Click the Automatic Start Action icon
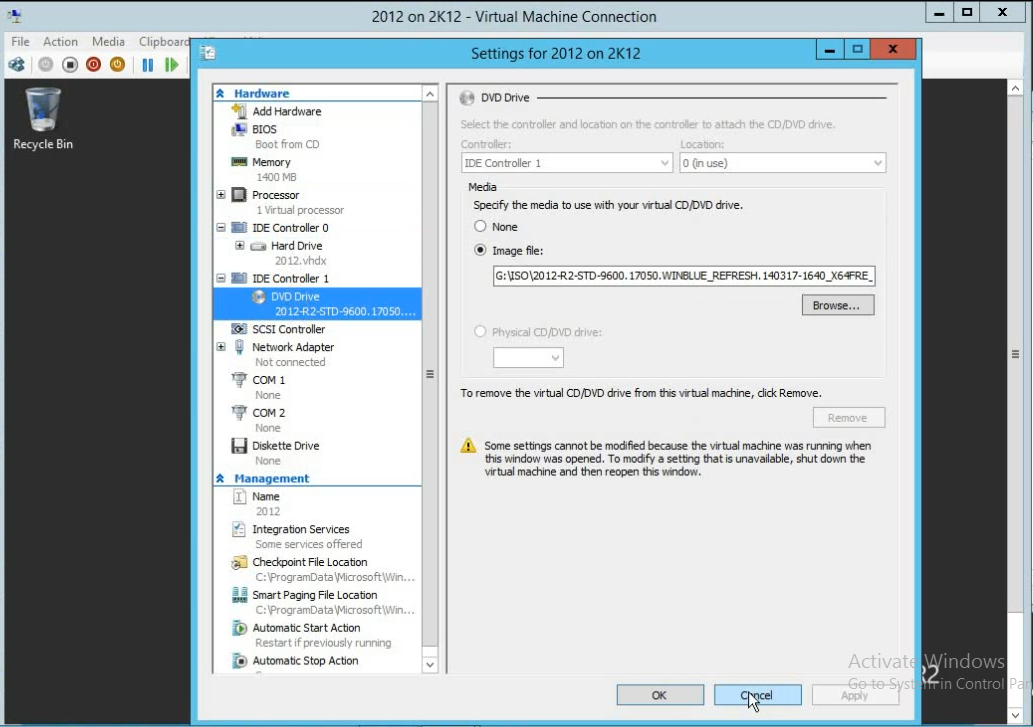Viewport: 1033px width, 727px height. pyautogui.click(x=239, y=628)
